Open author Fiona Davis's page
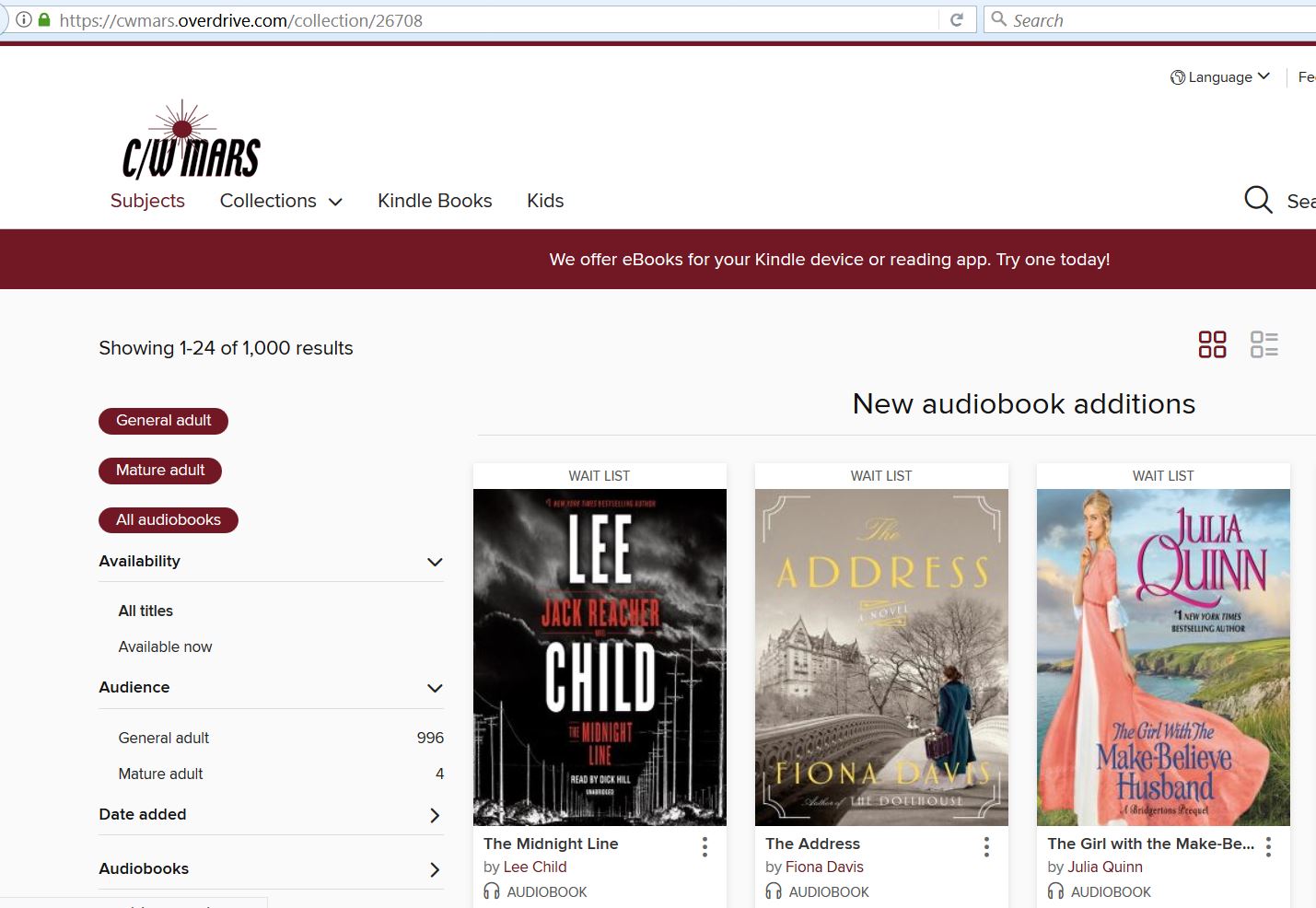Viewport: 1316px width, 908px height. click(824, 867)
